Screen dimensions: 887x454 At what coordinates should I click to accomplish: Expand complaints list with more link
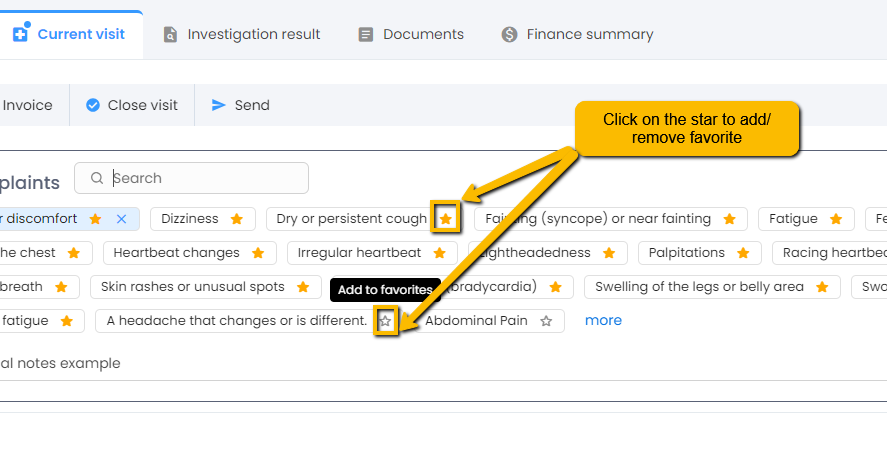pos(603,321)
